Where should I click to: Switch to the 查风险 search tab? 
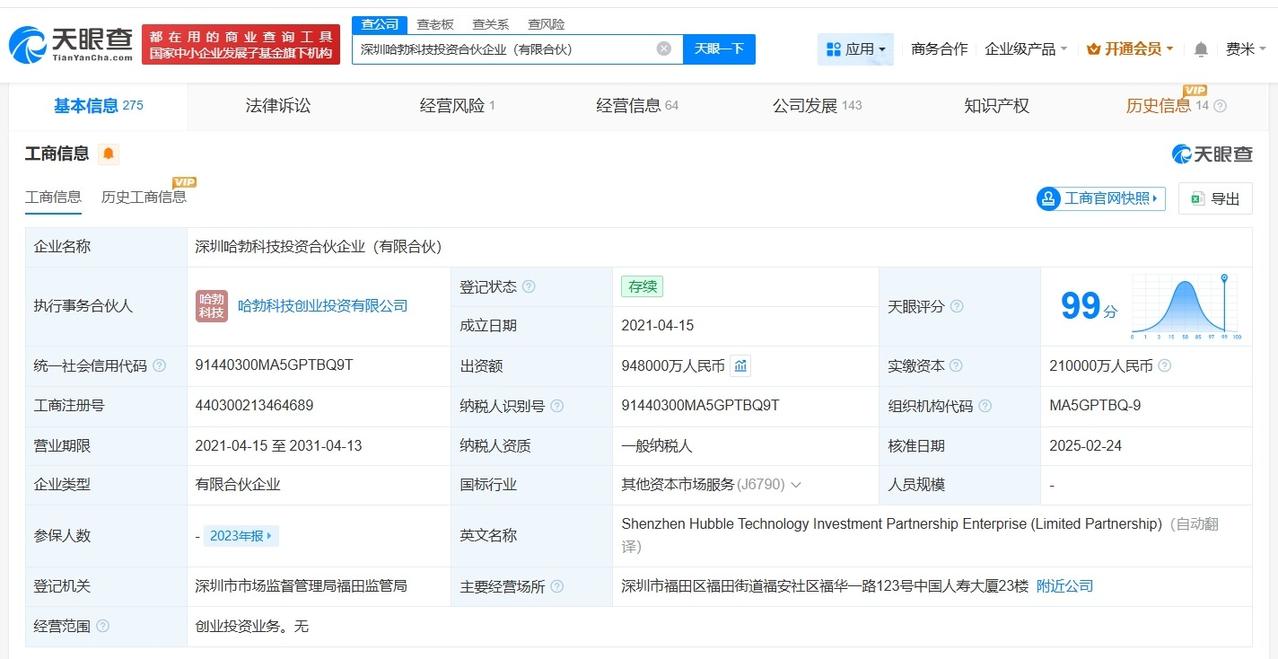[546, 24]
